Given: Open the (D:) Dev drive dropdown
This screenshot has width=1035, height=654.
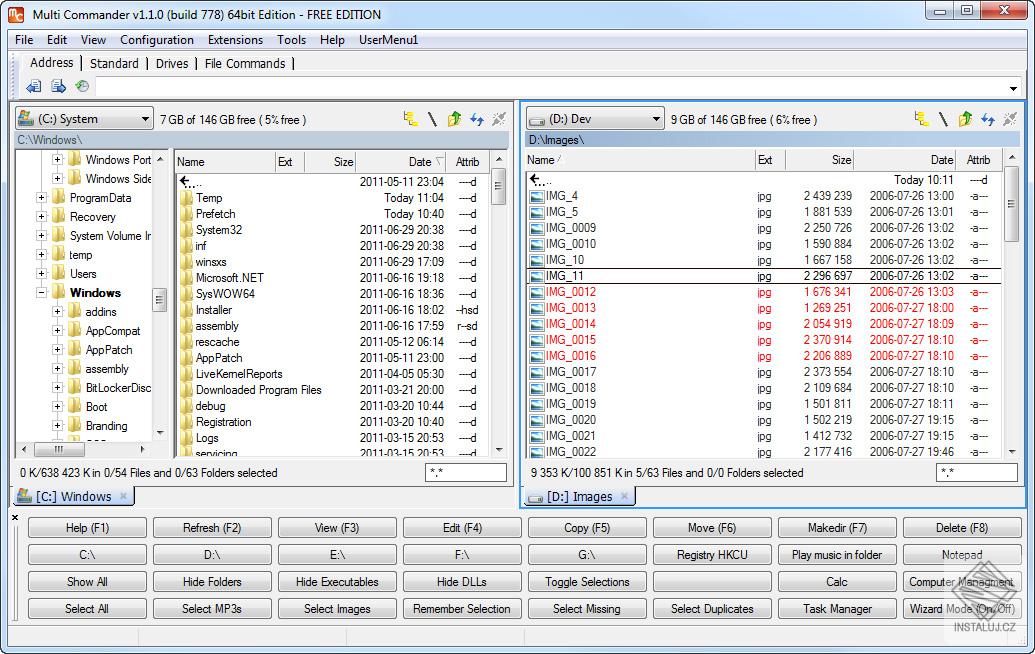Looking at the screenshot, I should 595,119.
